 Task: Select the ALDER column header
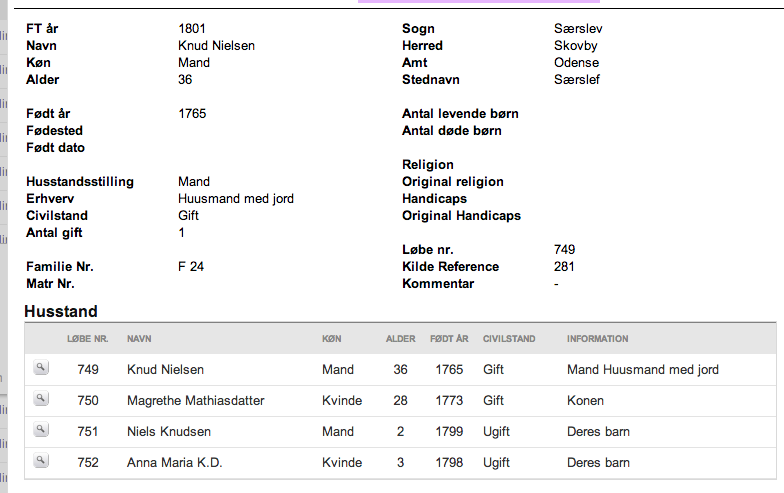click(400, 339)
